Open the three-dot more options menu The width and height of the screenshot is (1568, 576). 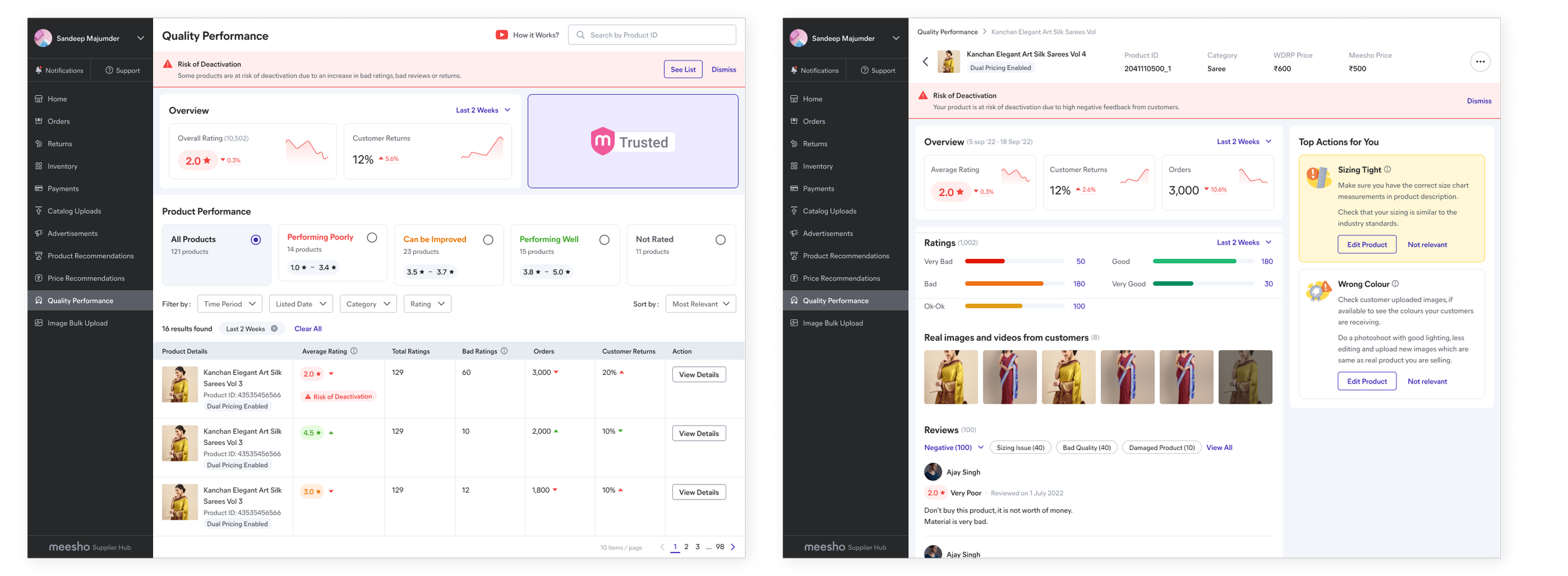pyautogui.click(x=1480, y=61)
